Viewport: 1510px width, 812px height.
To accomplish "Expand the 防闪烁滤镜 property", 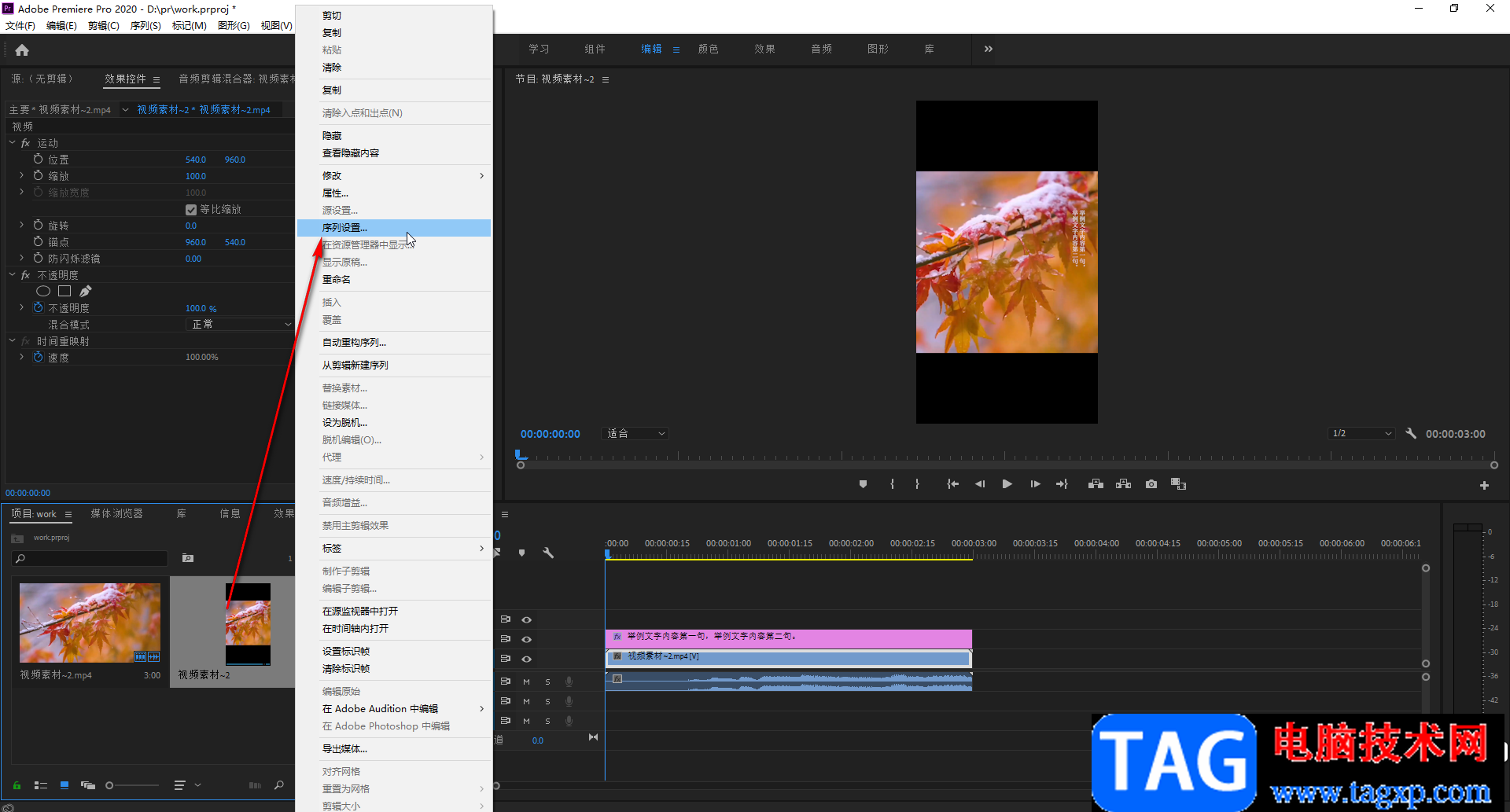I will (x=22, y=258).
